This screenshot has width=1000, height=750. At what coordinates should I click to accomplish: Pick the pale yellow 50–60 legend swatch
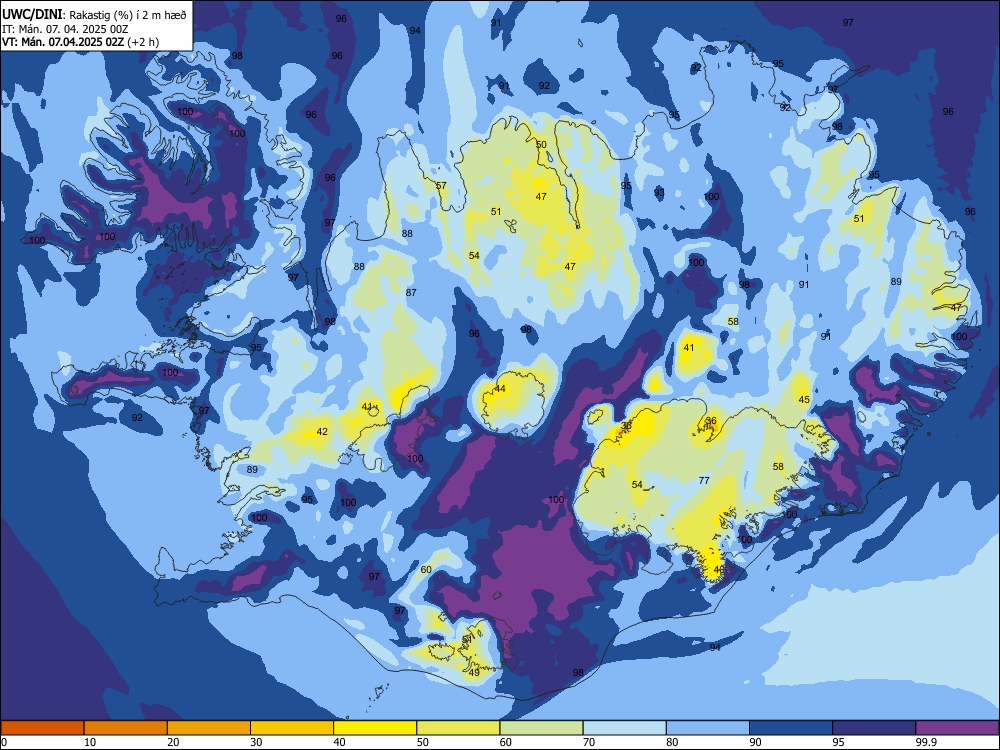(458, 728)
